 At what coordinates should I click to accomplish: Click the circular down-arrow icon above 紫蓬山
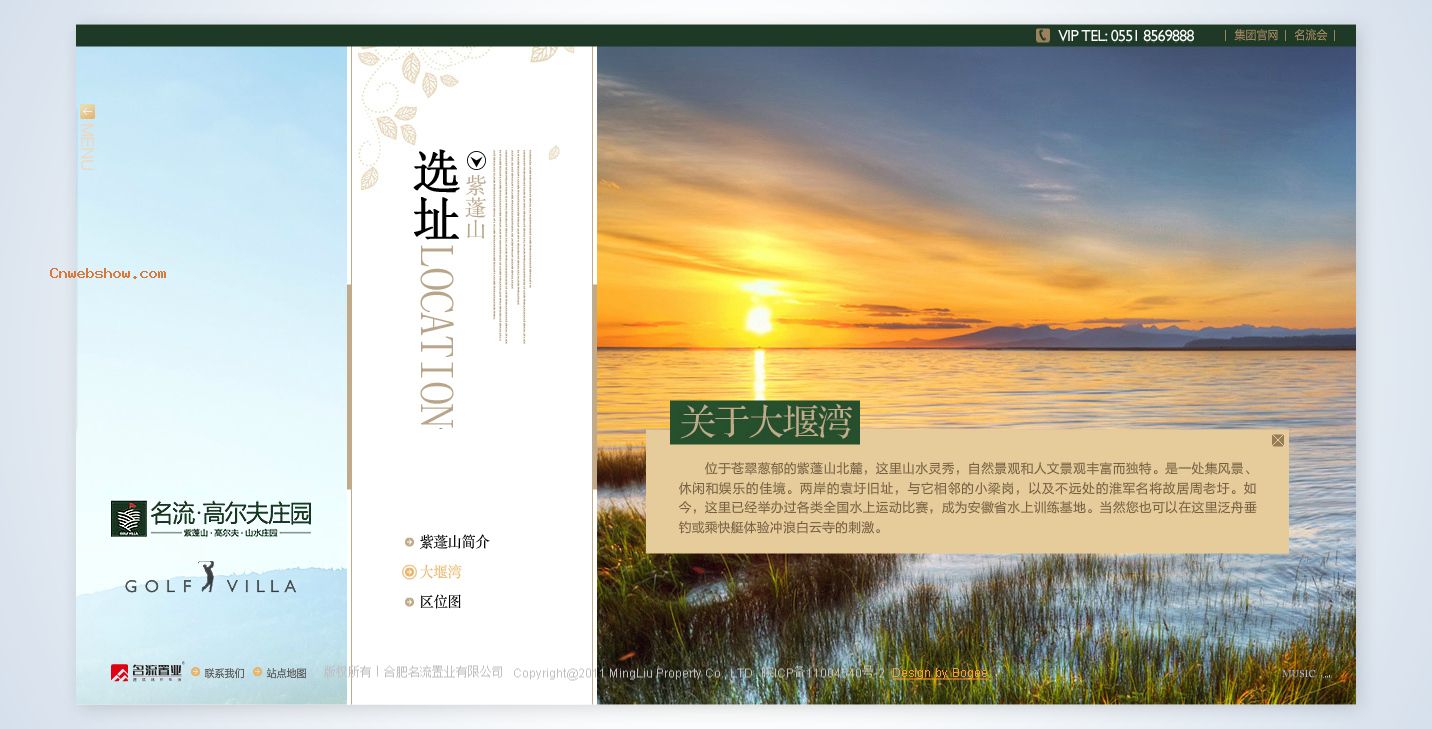476,160
